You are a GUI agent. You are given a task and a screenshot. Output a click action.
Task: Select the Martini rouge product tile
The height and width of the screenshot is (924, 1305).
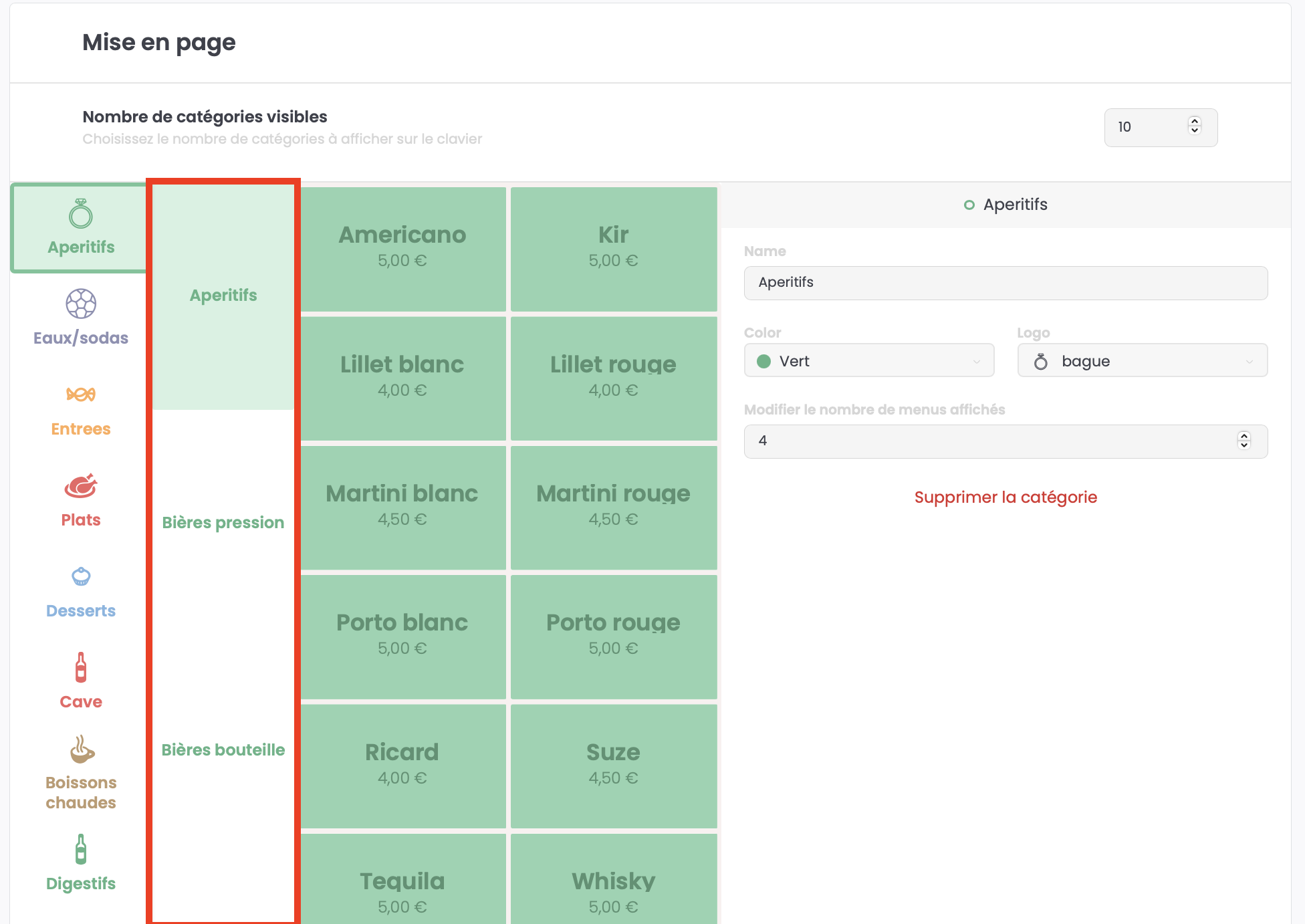(x=613, y=505)
